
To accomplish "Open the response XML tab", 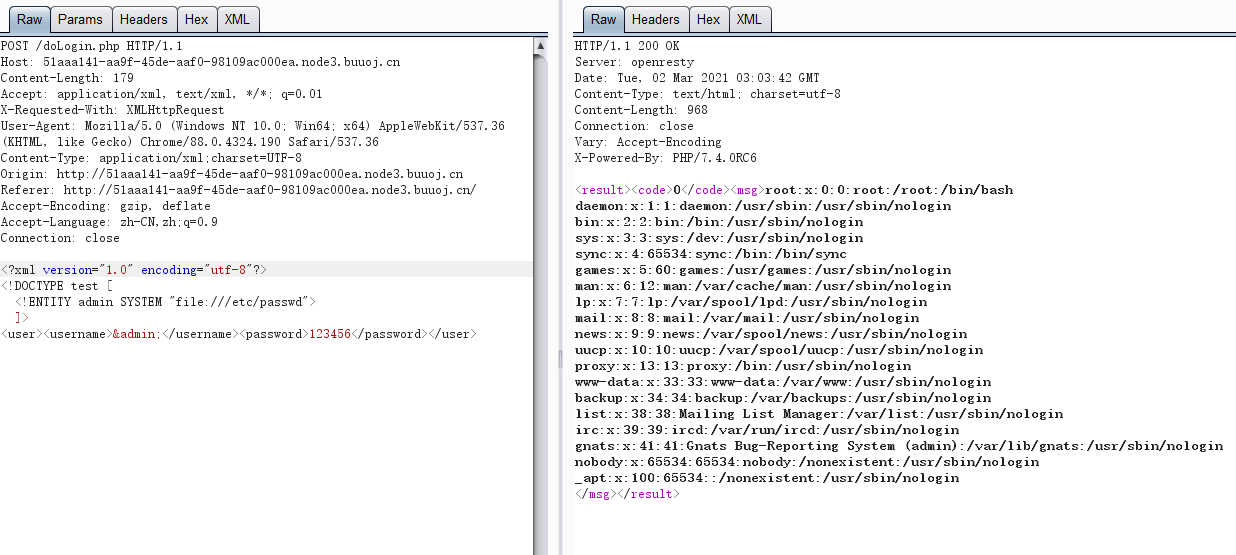I will pyautogui.click(x=749, y=19).
